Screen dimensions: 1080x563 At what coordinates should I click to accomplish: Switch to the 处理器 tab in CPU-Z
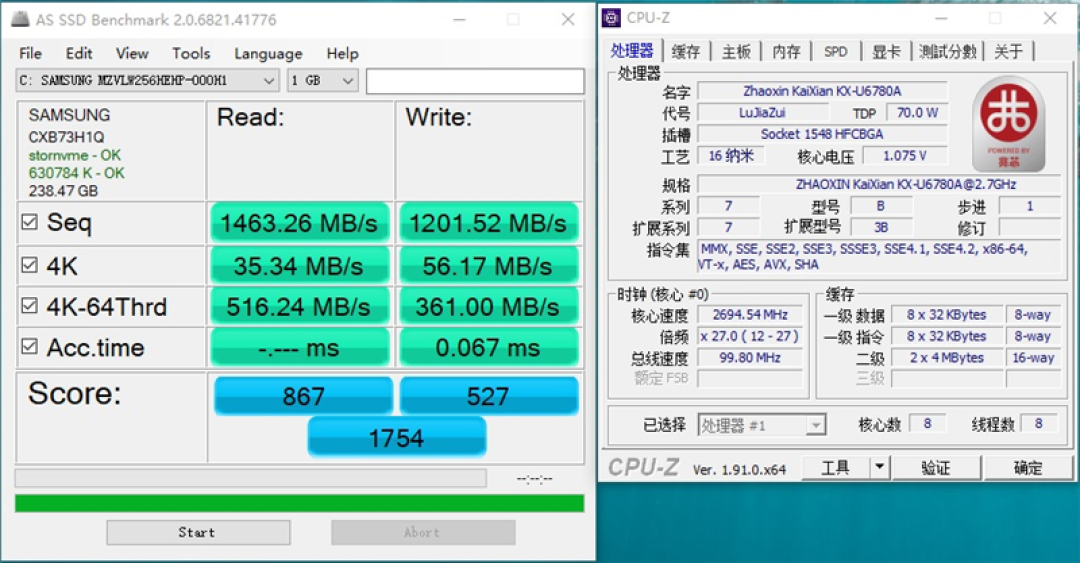pyautogui.click(x=632, y=50)
